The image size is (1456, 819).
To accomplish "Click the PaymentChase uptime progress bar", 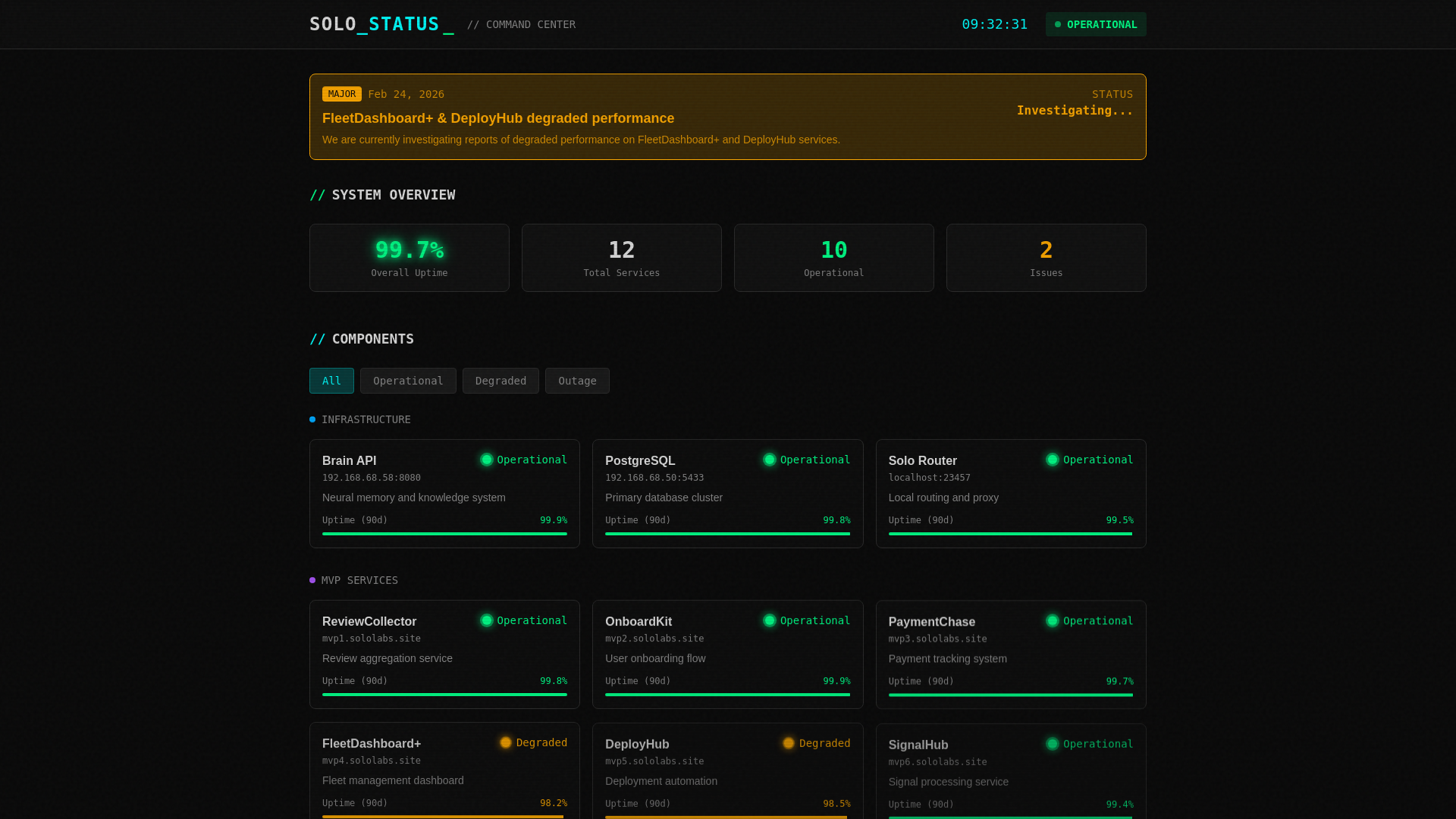I will pos(1011,695).
